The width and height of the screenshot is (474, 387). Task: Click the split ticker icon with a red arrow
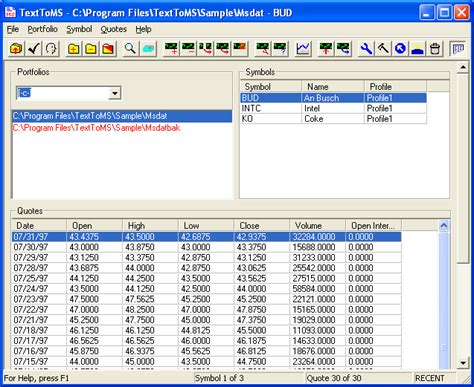(206, 49)
